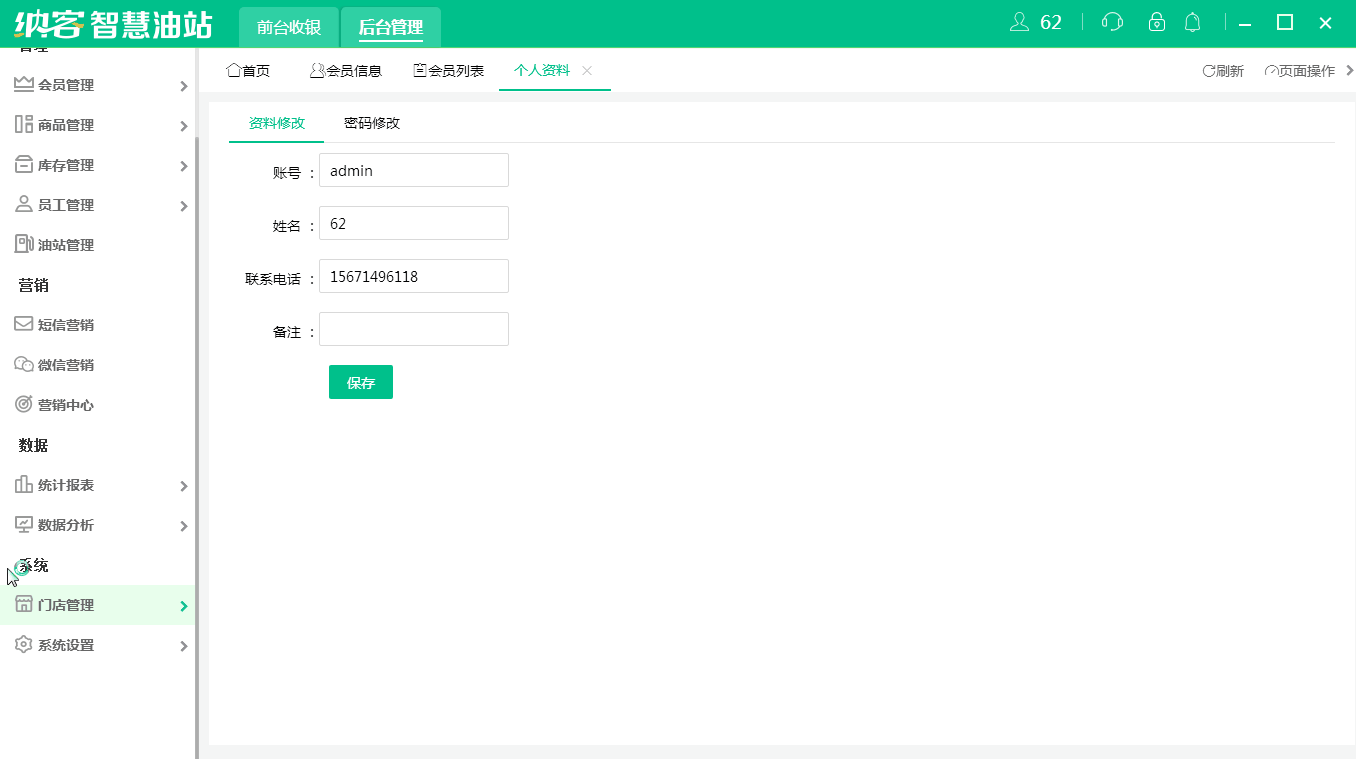Image resolution: width=1356 pixels, height=759 pixels.
Task: Click the lock screen icon
Action: click(x=1157, y=21)
